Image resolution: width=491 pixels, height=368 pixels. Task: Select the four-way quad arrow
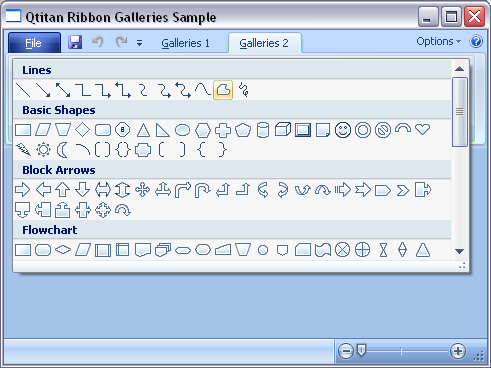143,190
